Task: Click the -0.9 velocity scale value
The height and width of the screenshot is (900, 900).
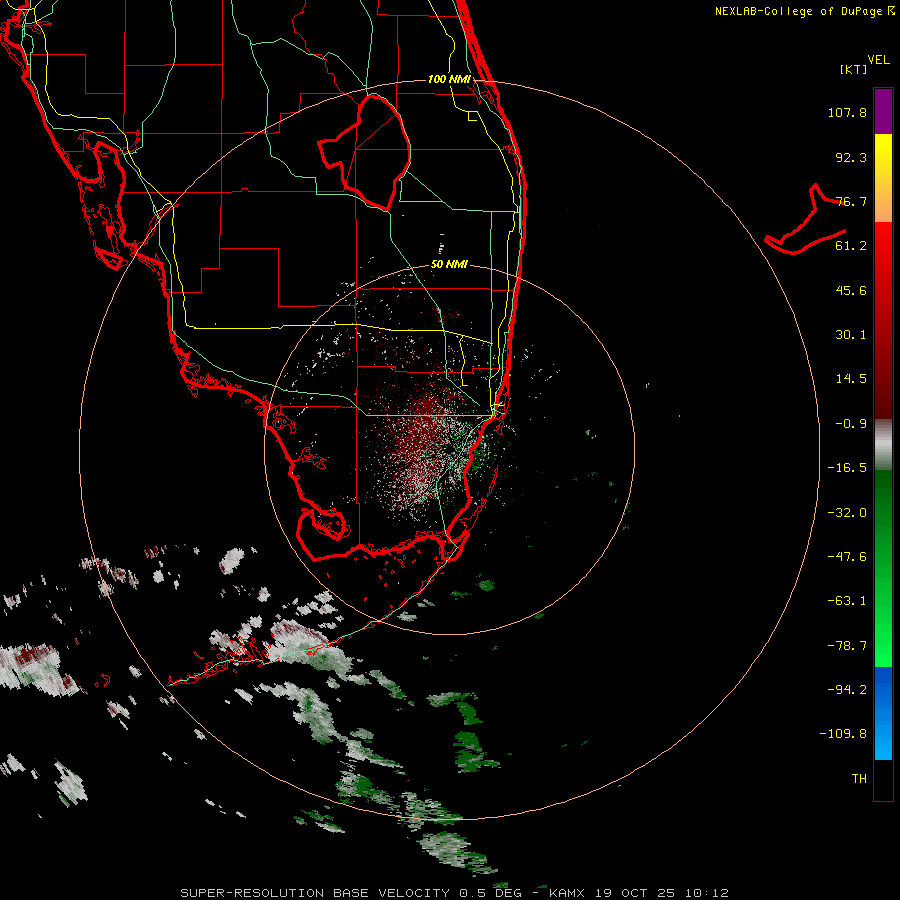Action: (x=851, y=424)
